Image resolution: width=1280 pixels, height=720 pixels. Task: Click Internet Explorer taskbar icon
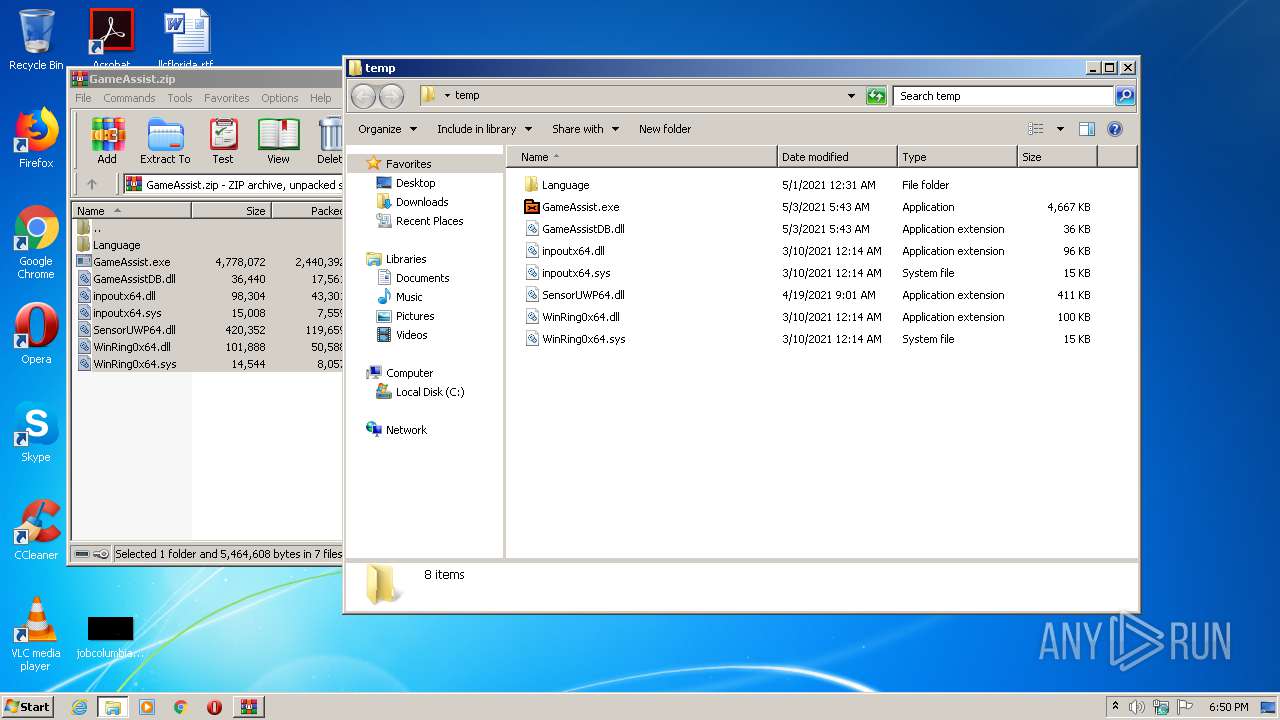pos(80,707)
